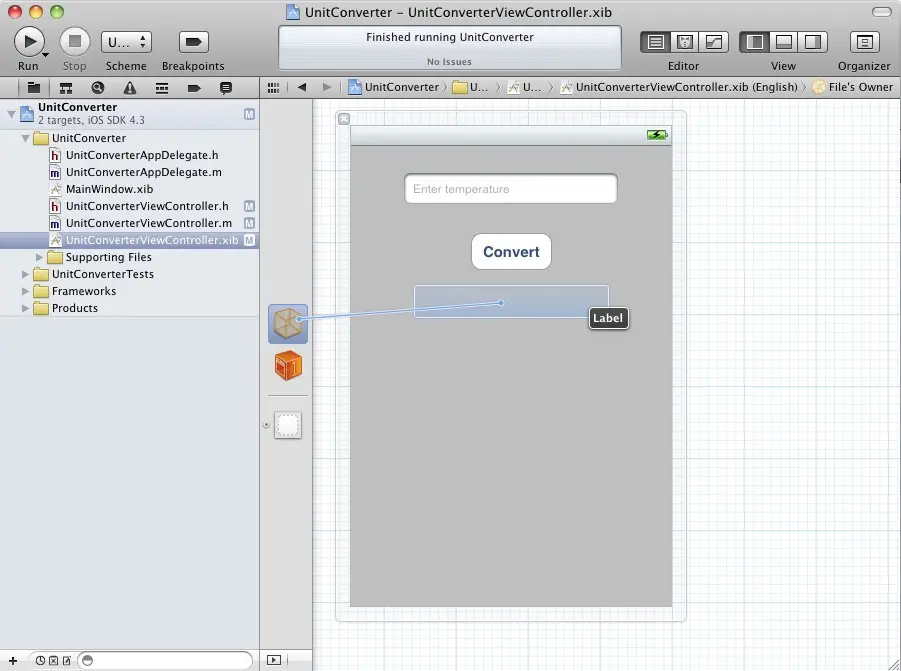Toggle the Breakpoints button
Viewport: 901px width, 671px height.
click(193, 42)
